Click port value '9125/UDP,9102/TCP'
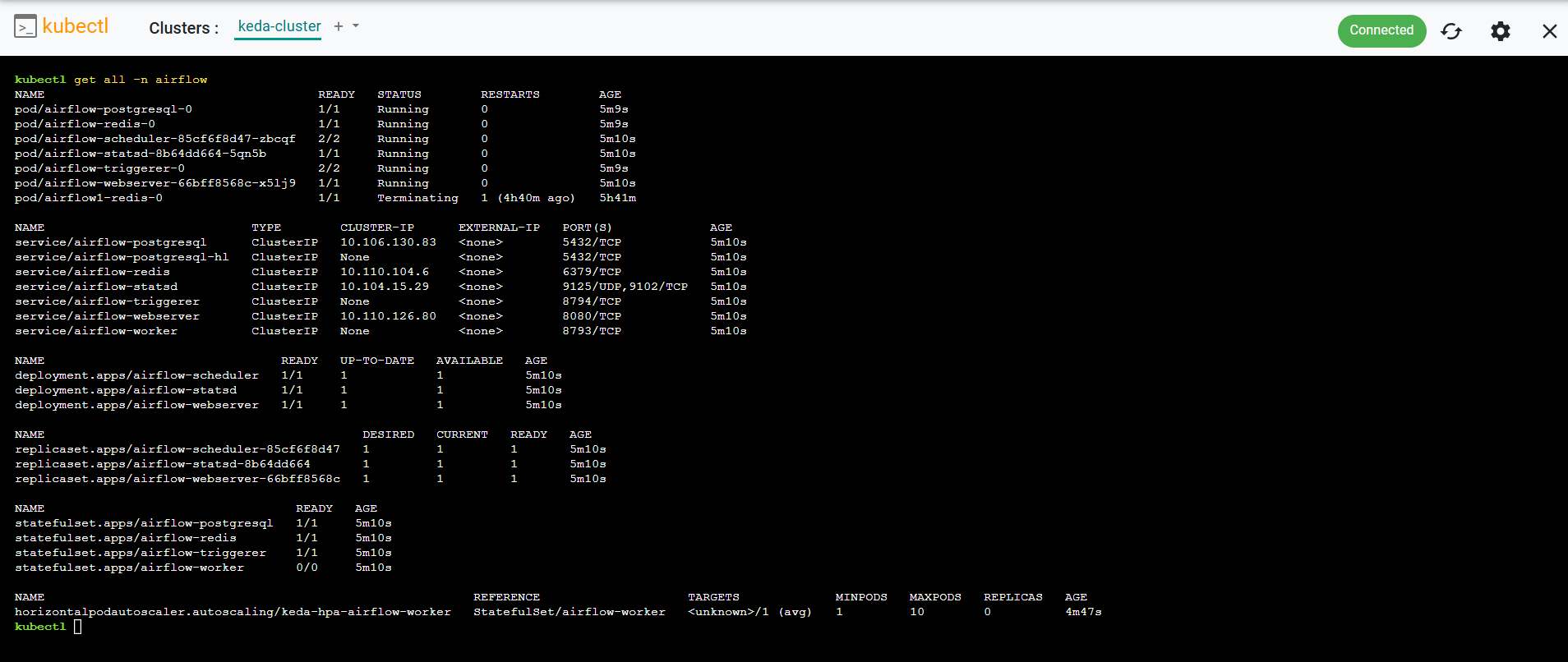This screenshot has width=1568, height=662. (625, 287)
